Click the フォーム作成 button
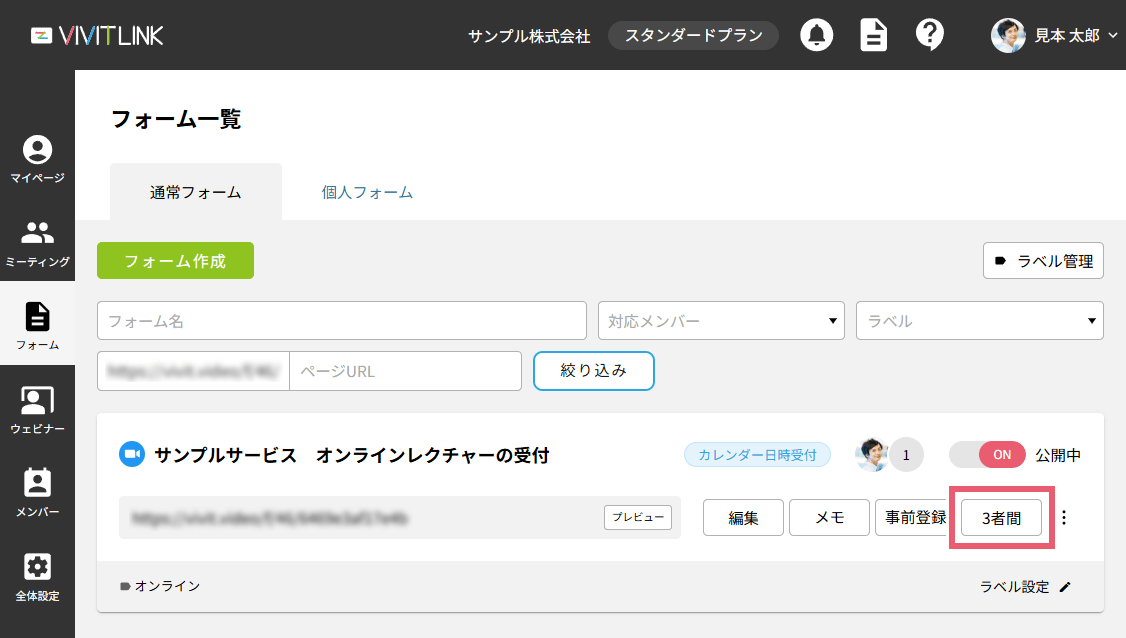This screenshot has width=1126, height=638. tap(175, 261)
